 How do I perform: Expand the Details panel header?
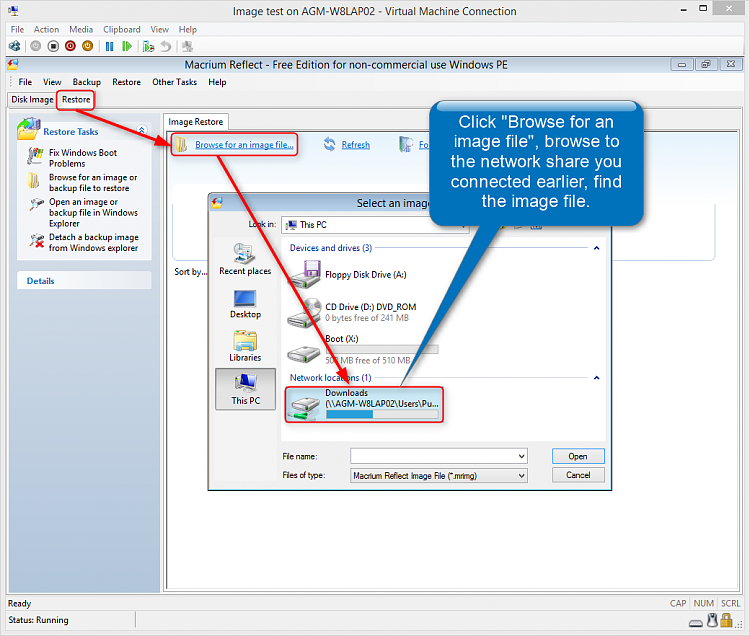84,281
